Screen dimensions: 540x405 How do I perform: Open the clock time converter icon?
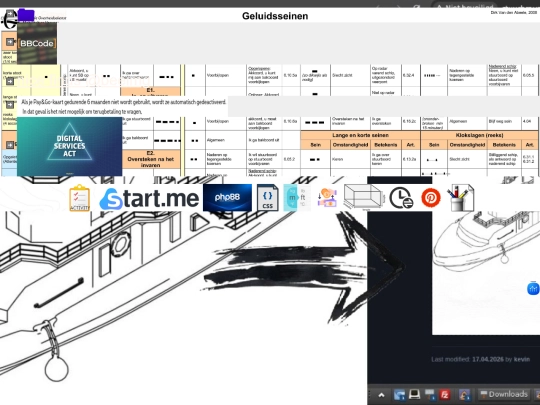click(401, 198)
